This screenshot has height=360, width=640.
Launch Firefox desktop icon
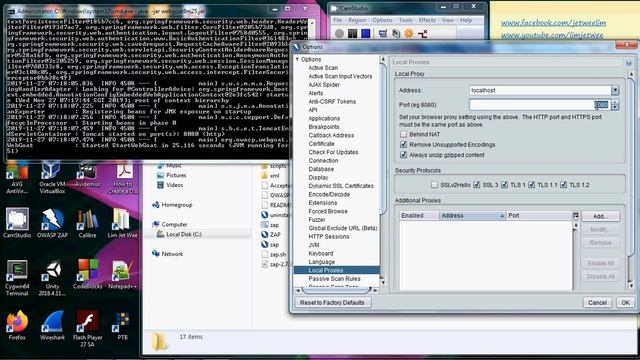tap(17, 325)
